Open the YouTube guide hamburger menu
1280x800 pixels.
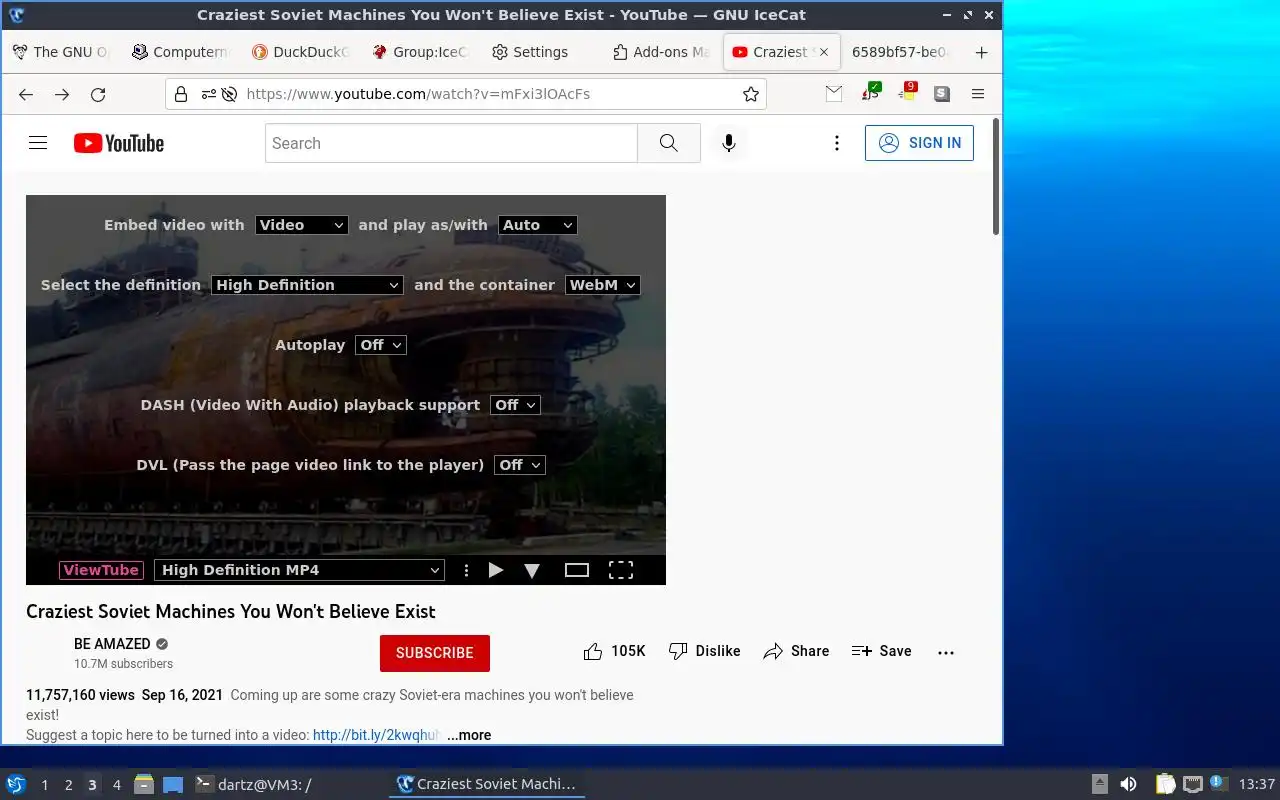[x=38, y=143]
